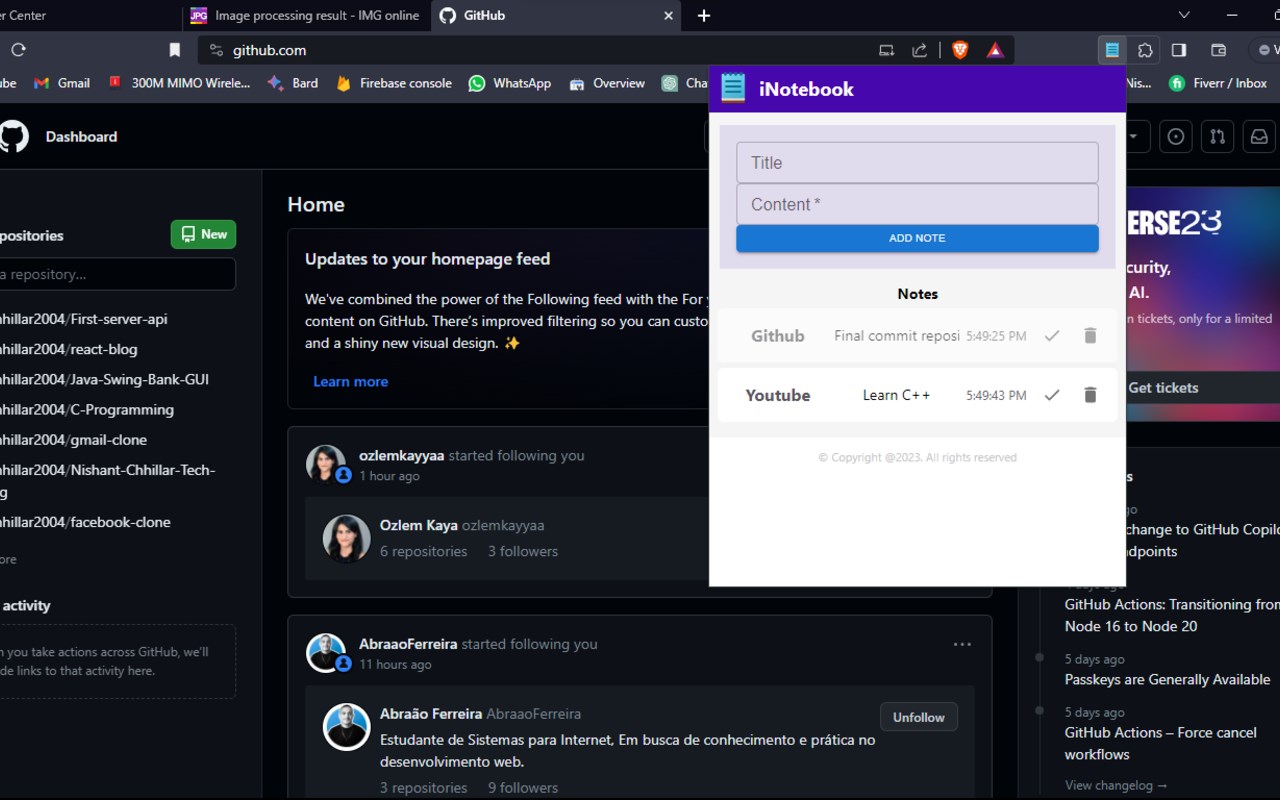
Task: Delete the Github note
Action: point(1090,336)
